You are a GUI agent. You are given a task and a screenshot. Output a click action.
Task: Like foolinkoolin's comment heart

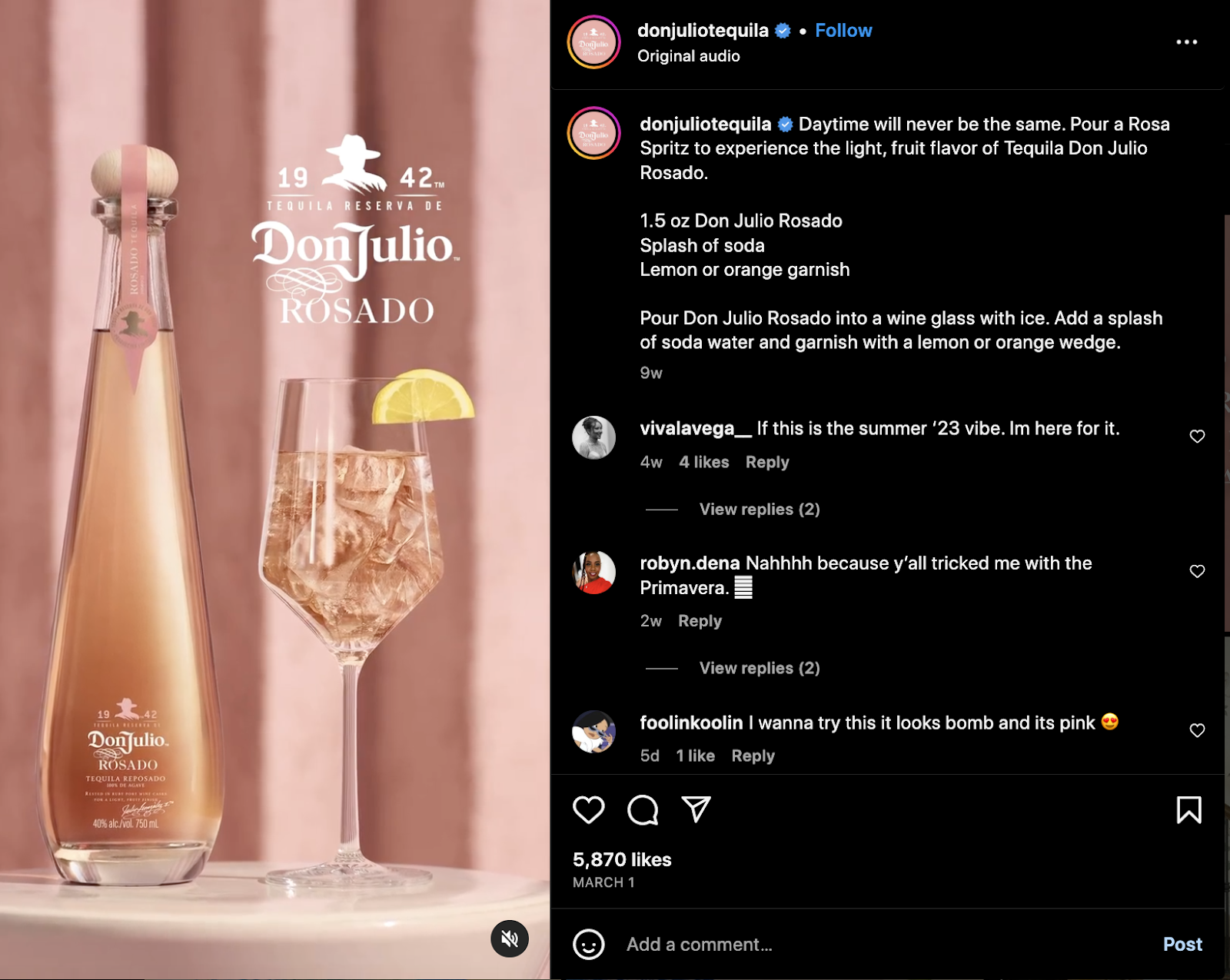point(1197,730)
